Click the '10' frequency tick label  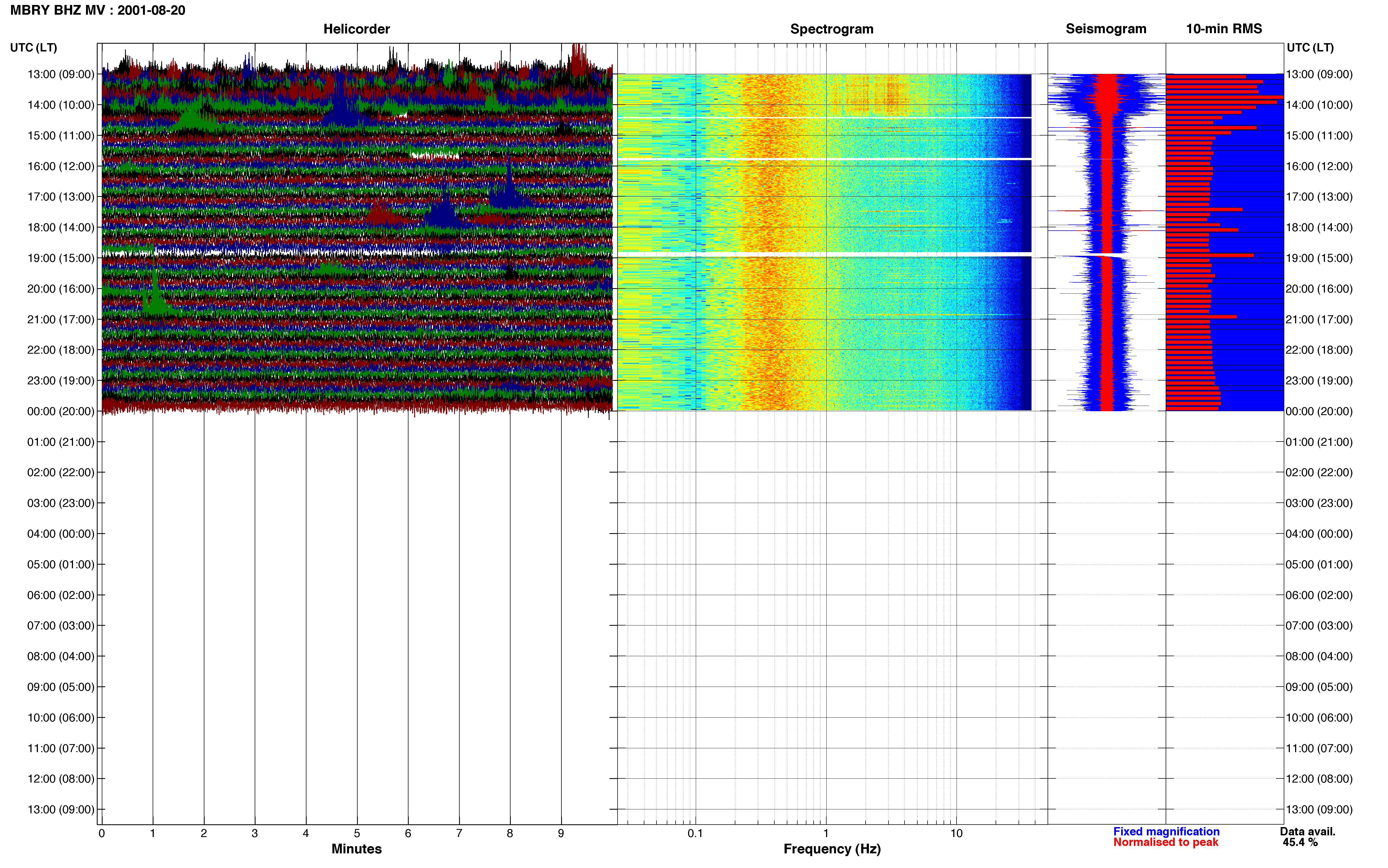click(x=956, y=833)
